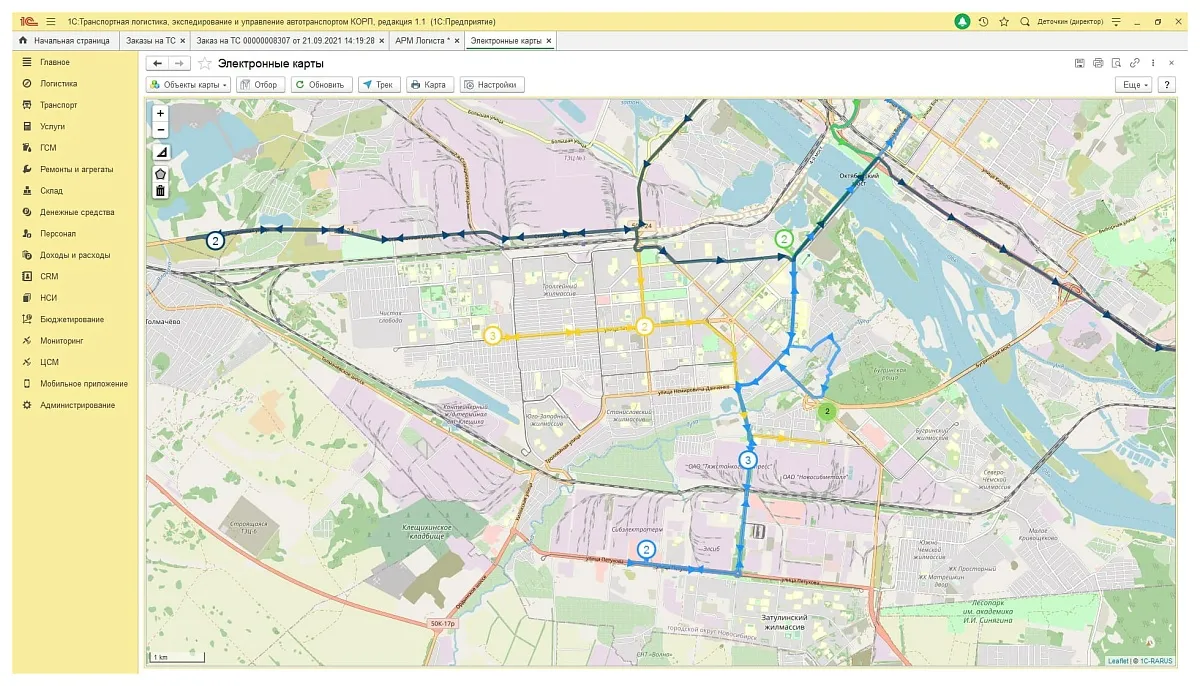Toggle favorite star next to Электронные карты
This screenshot has width=1200, height=686.
[205, 64]
